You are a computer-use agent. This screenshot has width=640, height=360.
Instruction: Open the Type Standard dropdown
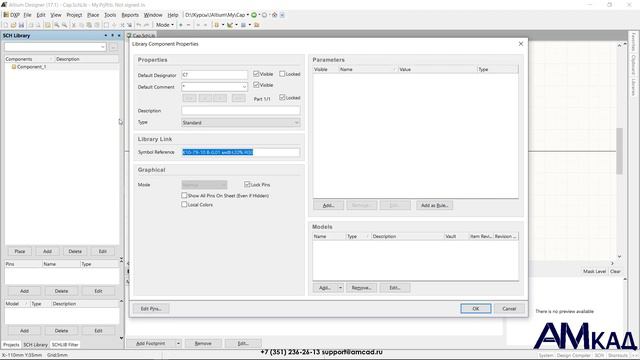click(x=296, y=122)
